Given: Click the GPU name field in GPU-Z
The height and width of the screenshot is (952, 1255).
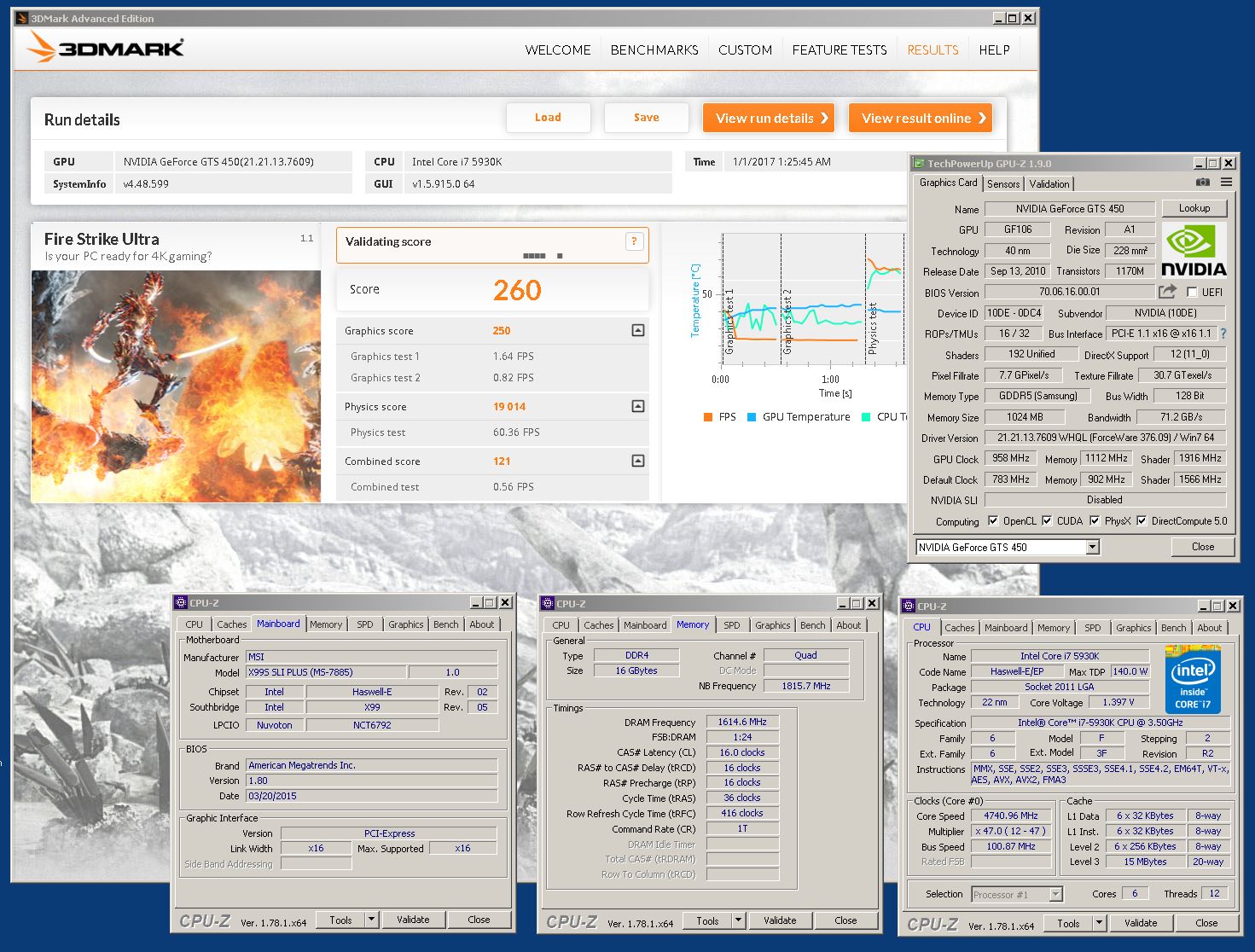Looking at the screenshot, I should click(x=1070, y=208).
